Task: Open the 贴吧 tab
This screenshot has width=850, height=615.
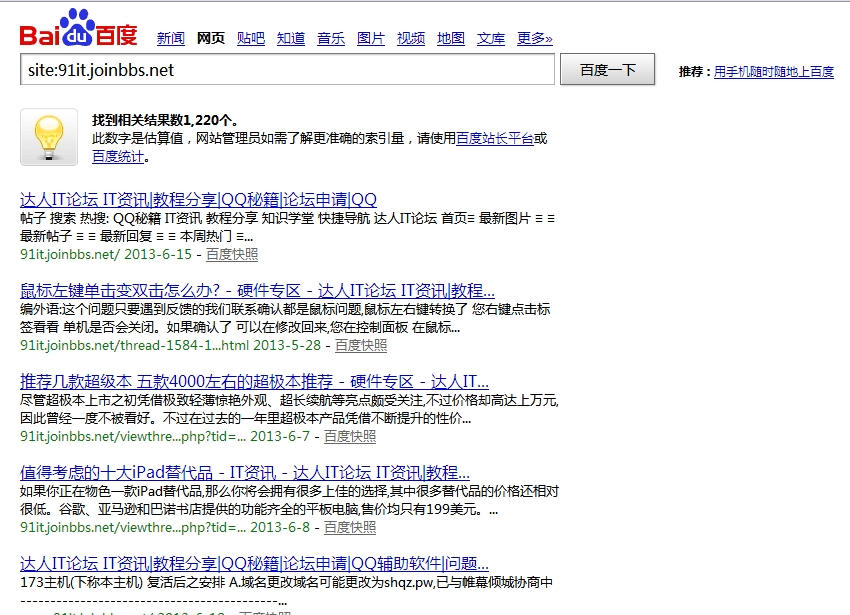Action: [251, 39]
